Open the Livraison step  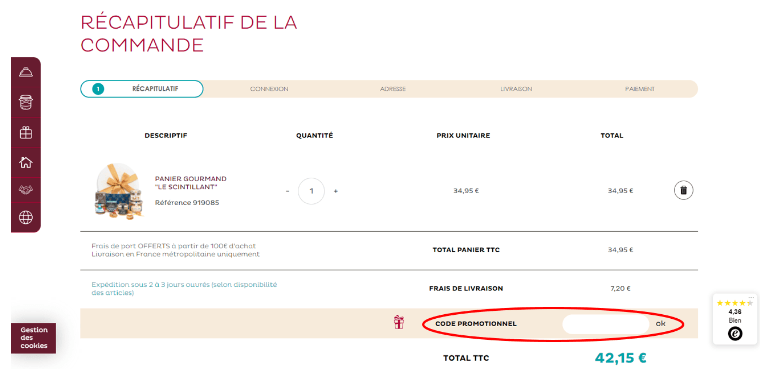coord(516,89)
